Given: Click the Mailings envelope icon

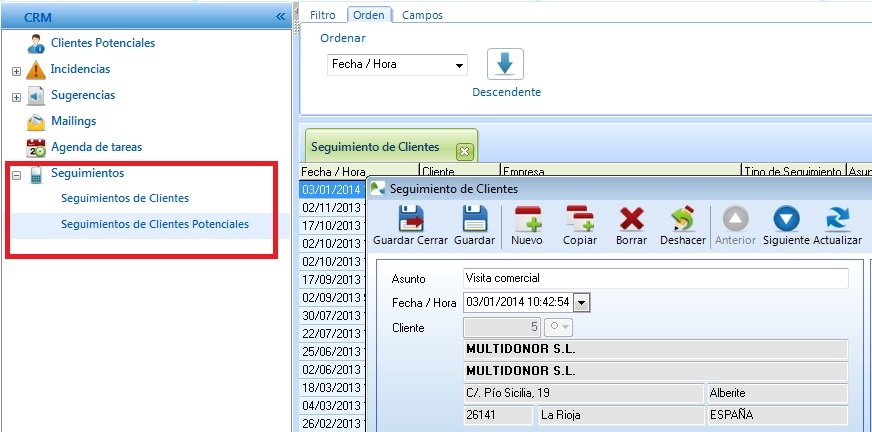Looking at the screenshot, I should click(x=36, y=122).
